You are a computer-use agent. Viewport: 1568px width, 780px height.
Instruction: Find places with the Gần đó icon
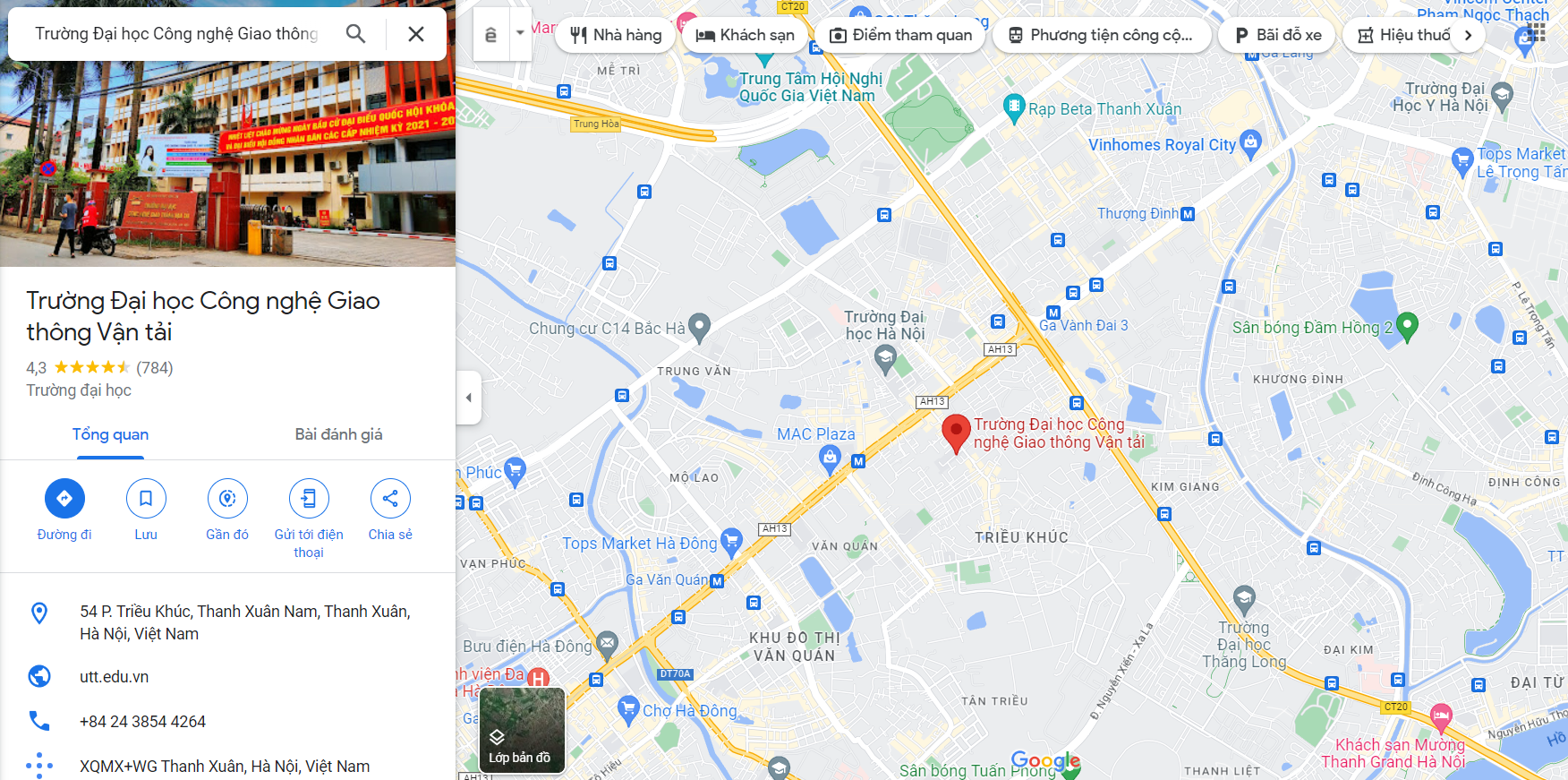click(227, 499)
